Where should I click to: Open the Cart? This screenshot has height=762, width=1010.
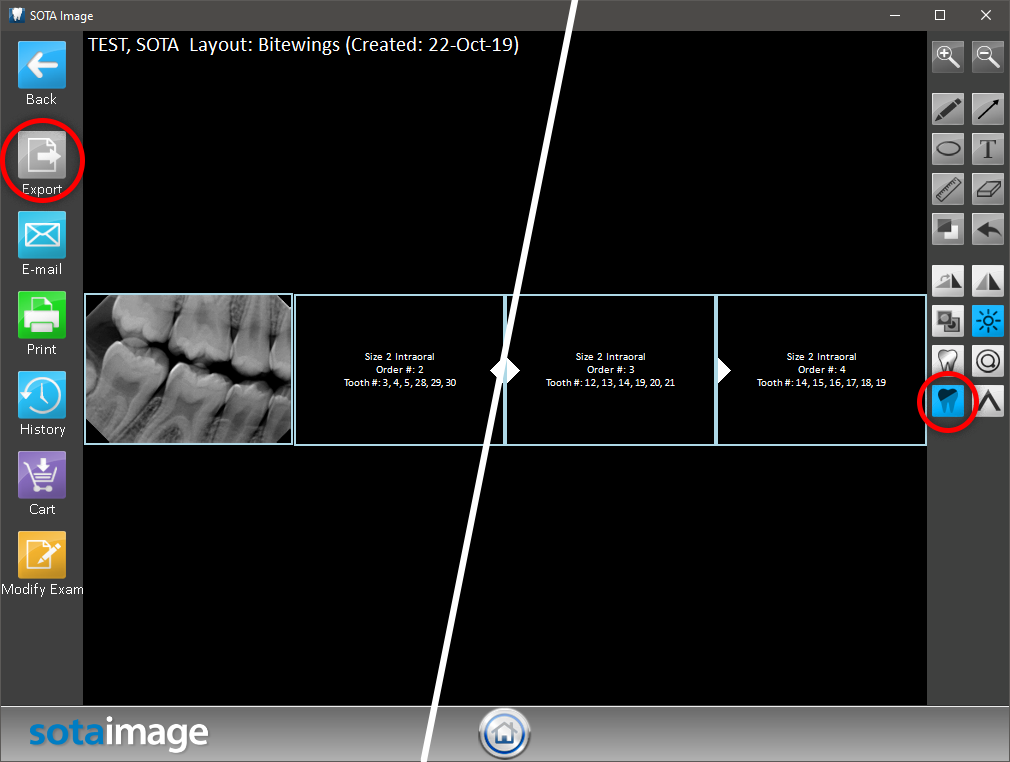[x=42, y=476]
